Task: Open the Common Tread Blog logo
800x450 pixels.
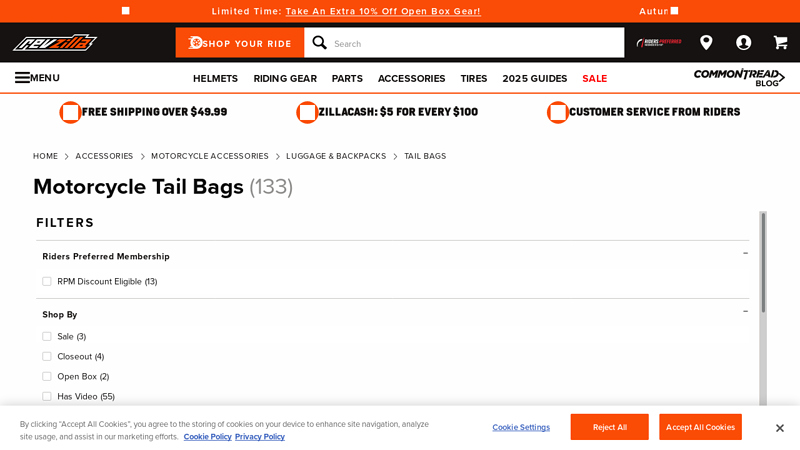Action: 739,78
